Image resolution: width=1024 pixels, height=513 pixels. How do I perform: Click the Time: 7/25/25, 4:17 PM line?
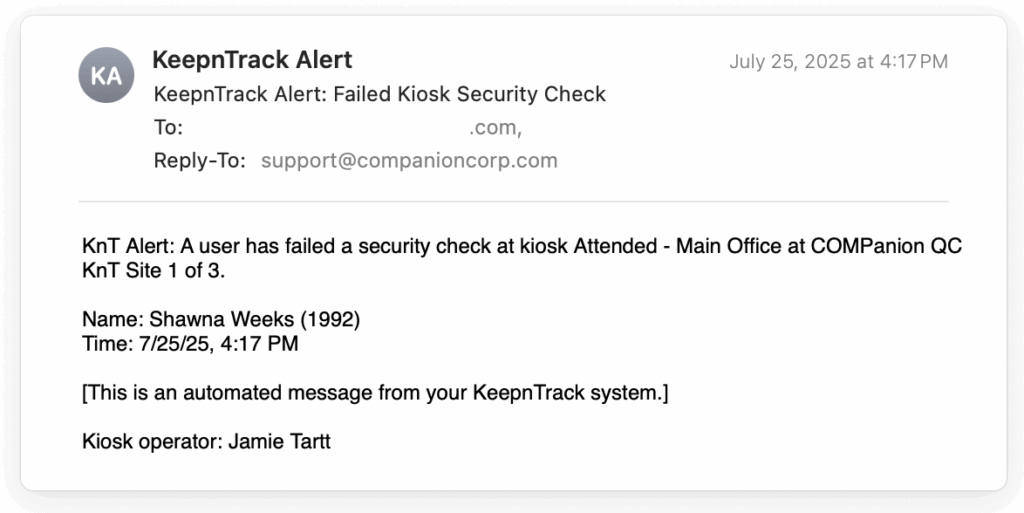click(190, 343)
